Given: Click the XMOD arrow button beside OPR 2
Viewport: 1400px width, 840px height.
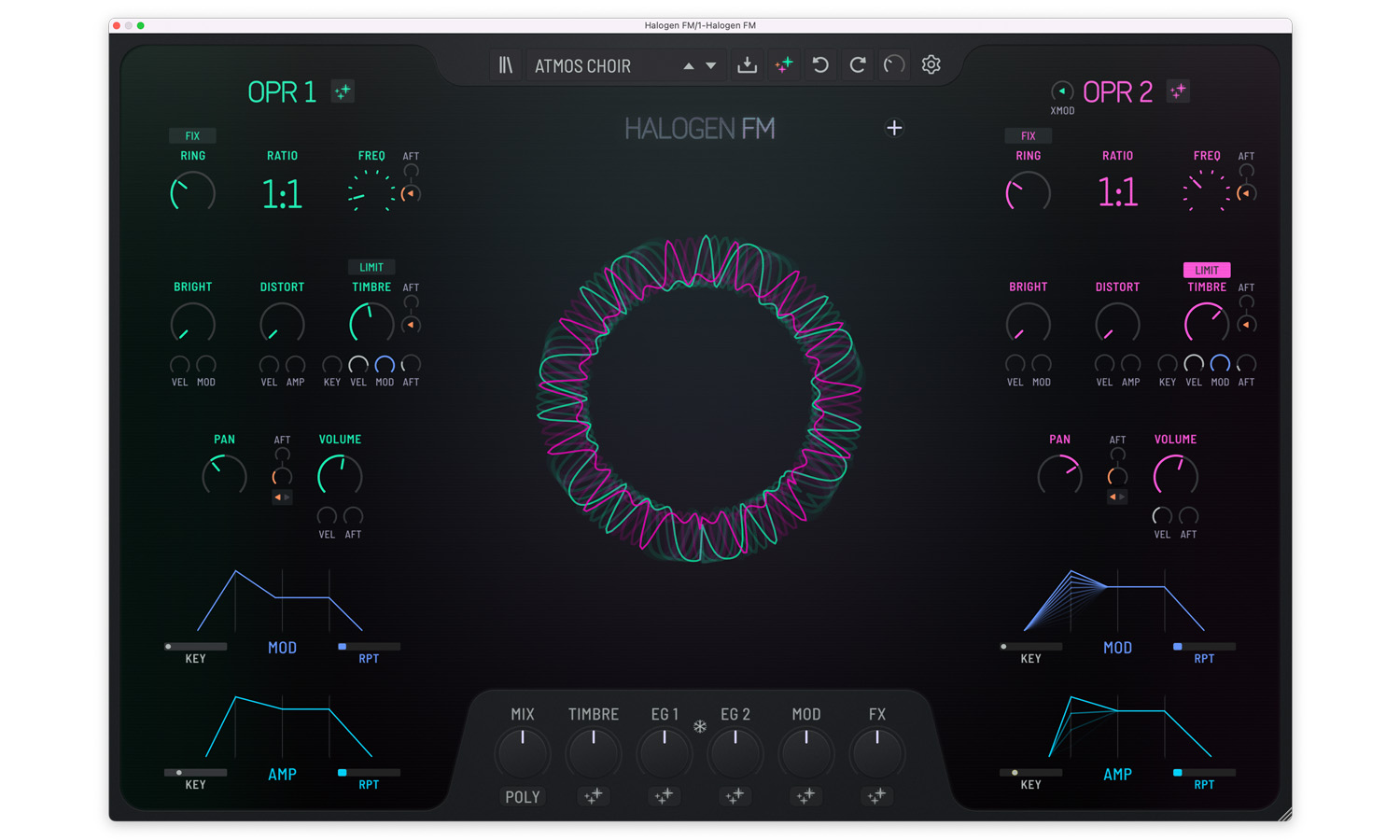Looking at the screenshot, I should [x=1062, y=91].
